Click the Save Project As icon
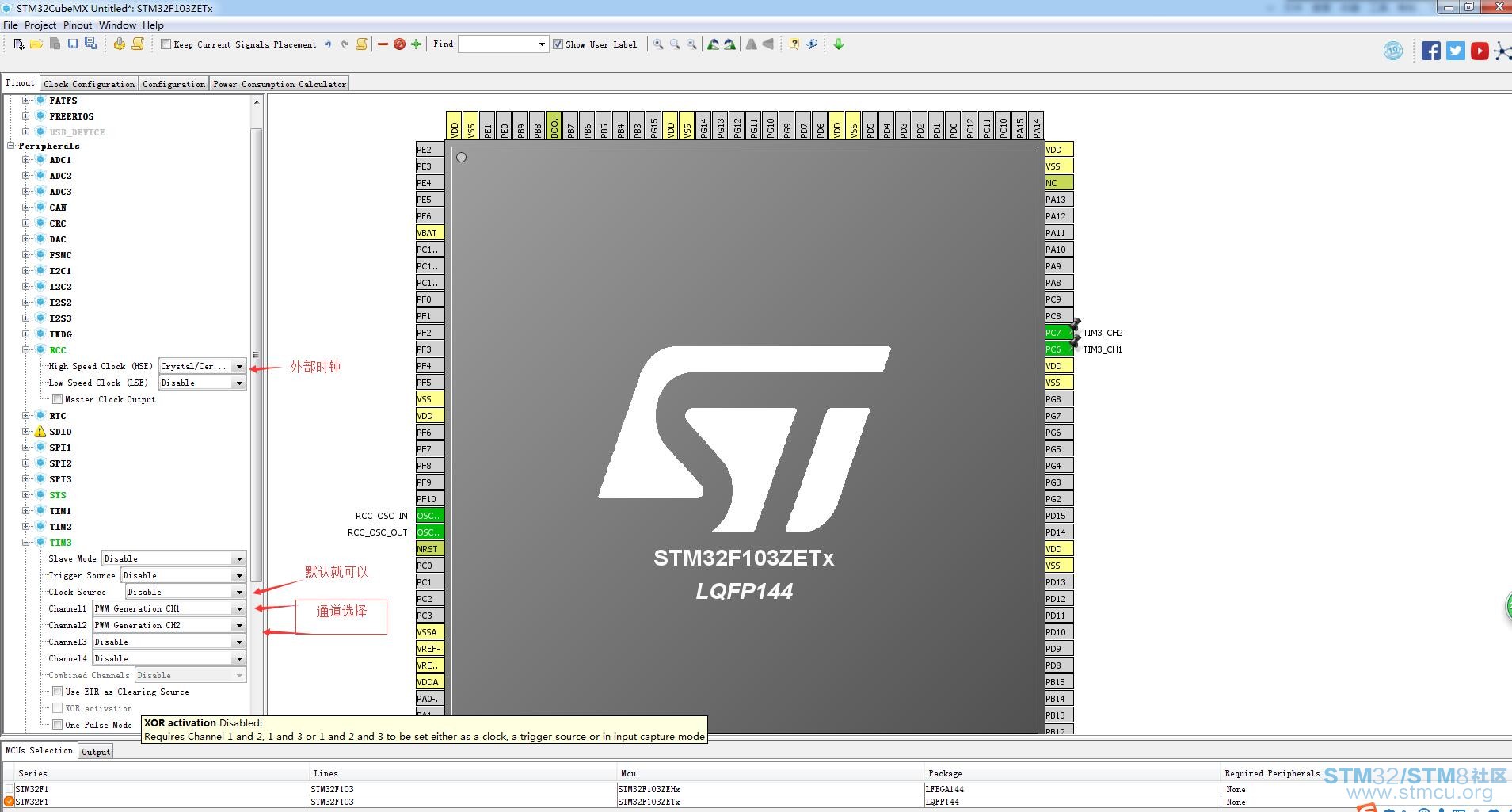This screenshot has width=1512, height=812. (x=90, y=44)
